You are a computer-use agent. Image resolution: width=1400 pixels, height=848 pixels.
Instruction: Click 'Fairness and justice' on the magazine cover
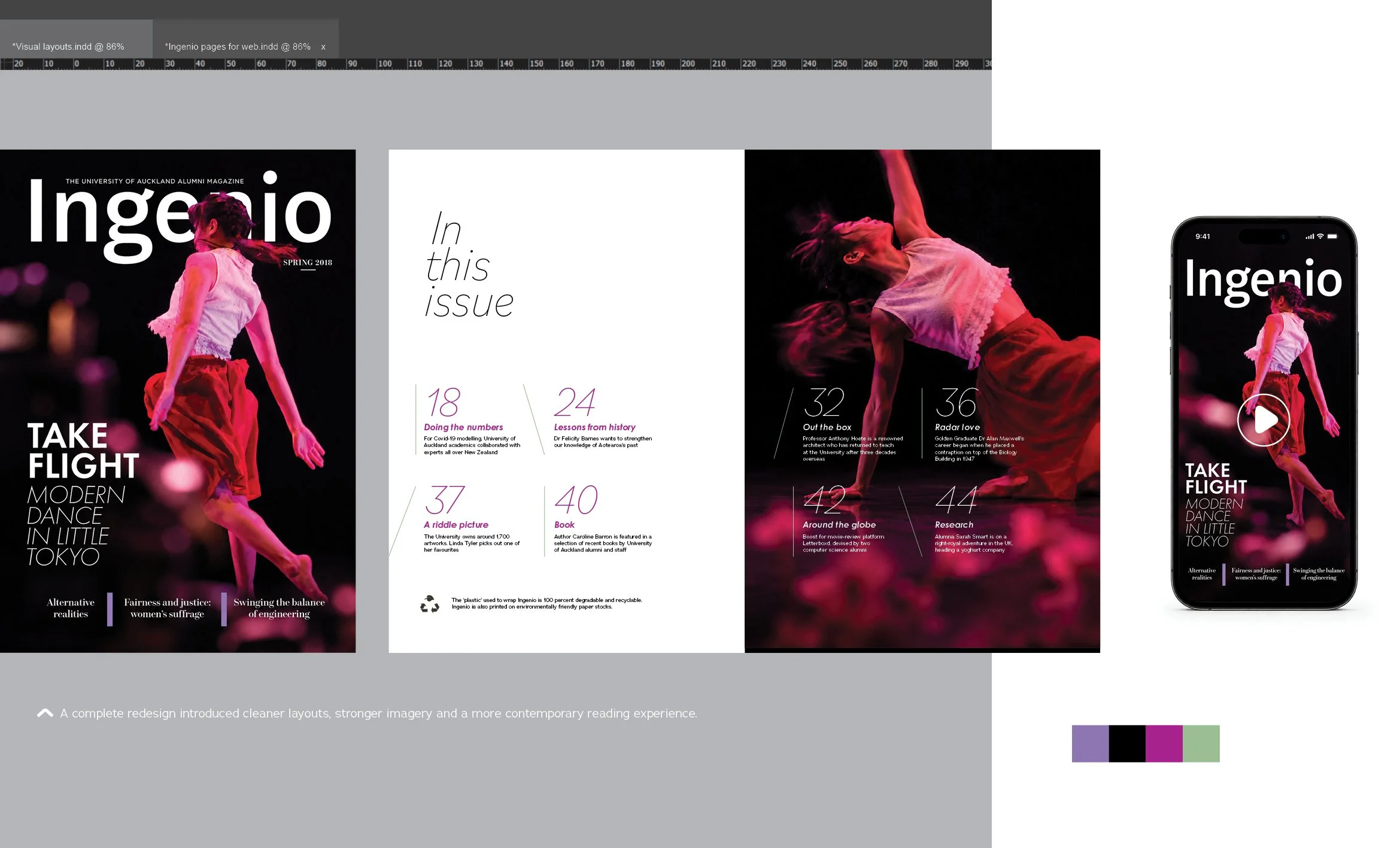168,608
